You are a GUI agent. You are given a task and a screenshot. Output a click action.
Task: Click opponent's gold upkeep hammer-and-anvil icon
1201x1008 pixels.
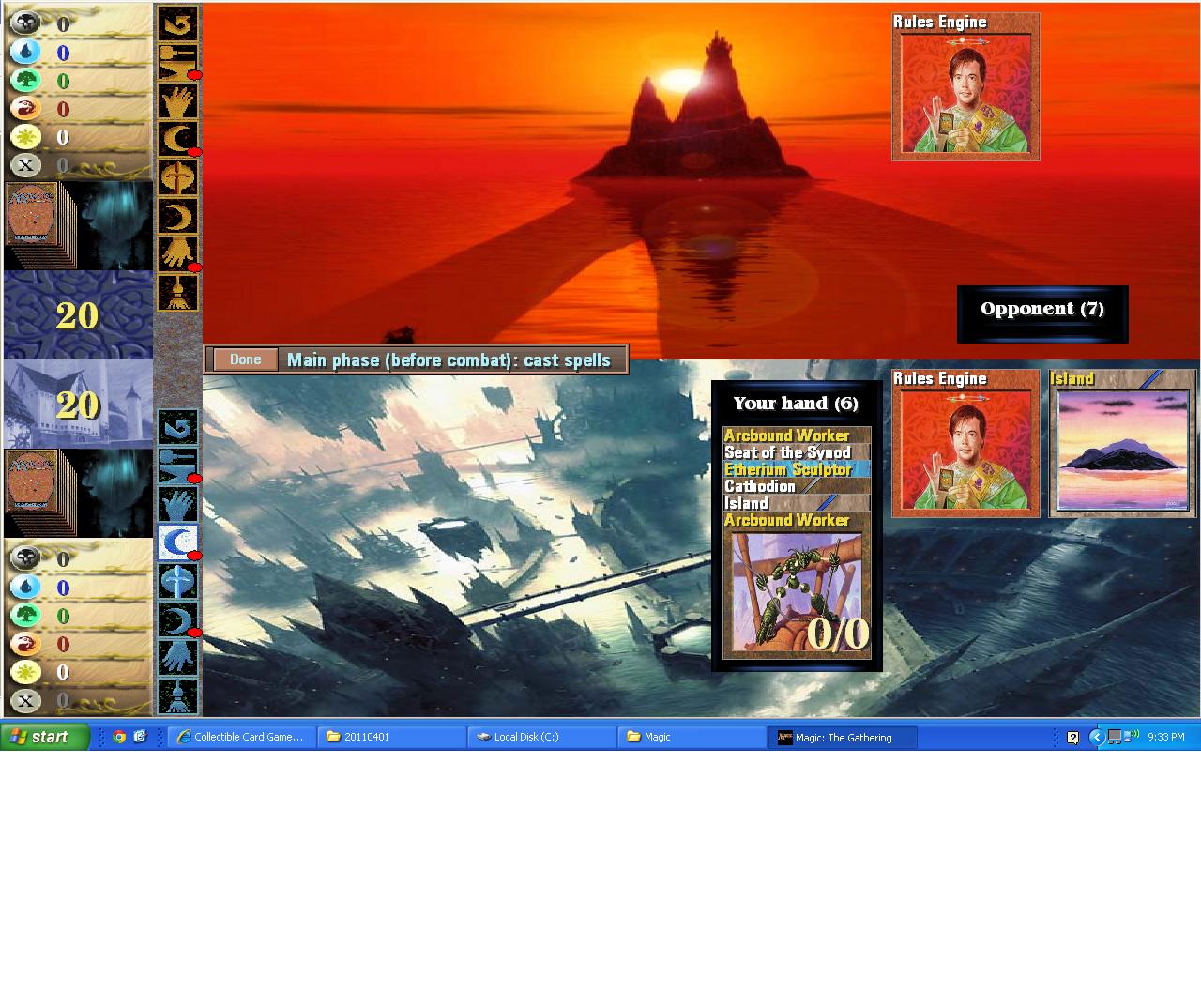pyautogui.click(x=177, y=61)
